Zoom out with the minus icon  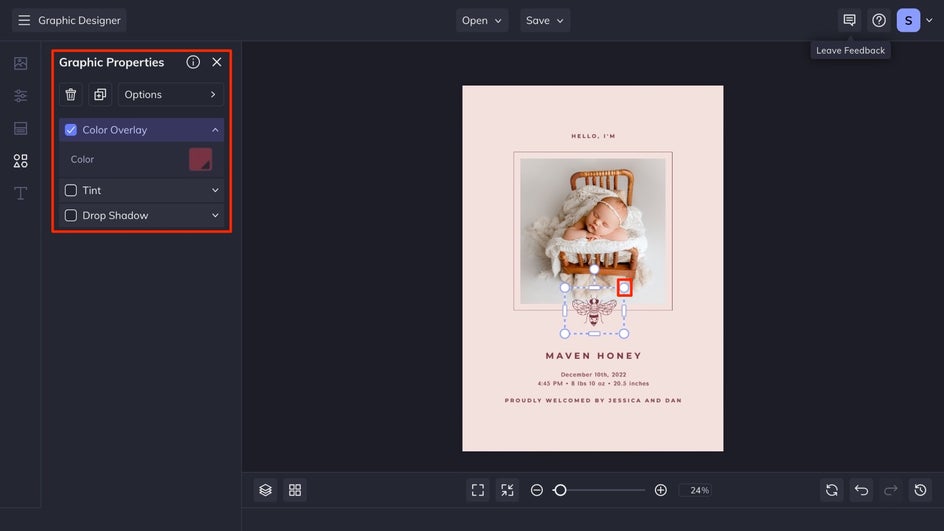pyautogui.click(x=537, y=490)
